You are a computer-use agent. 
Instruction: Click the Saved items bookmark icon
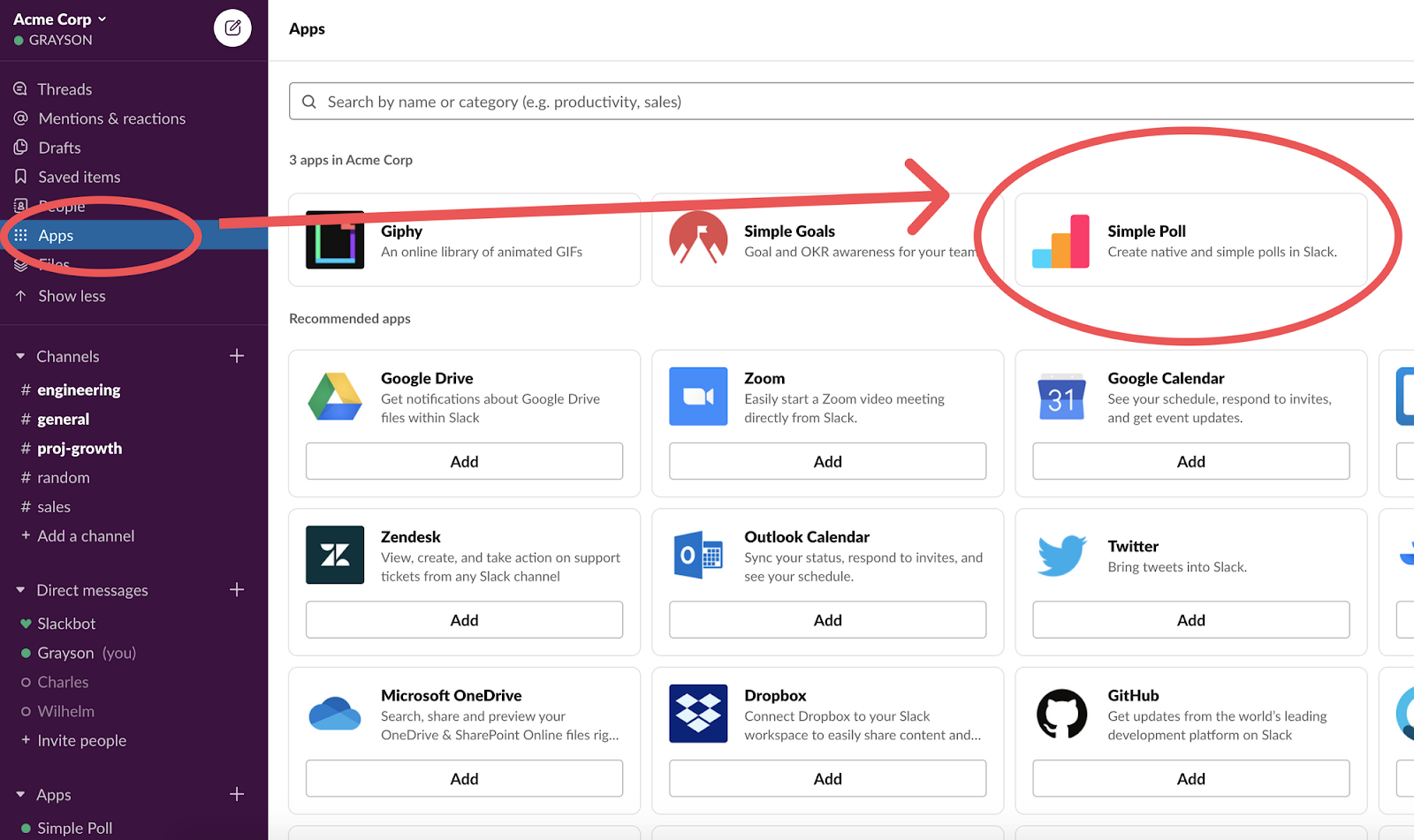[20, 177]
